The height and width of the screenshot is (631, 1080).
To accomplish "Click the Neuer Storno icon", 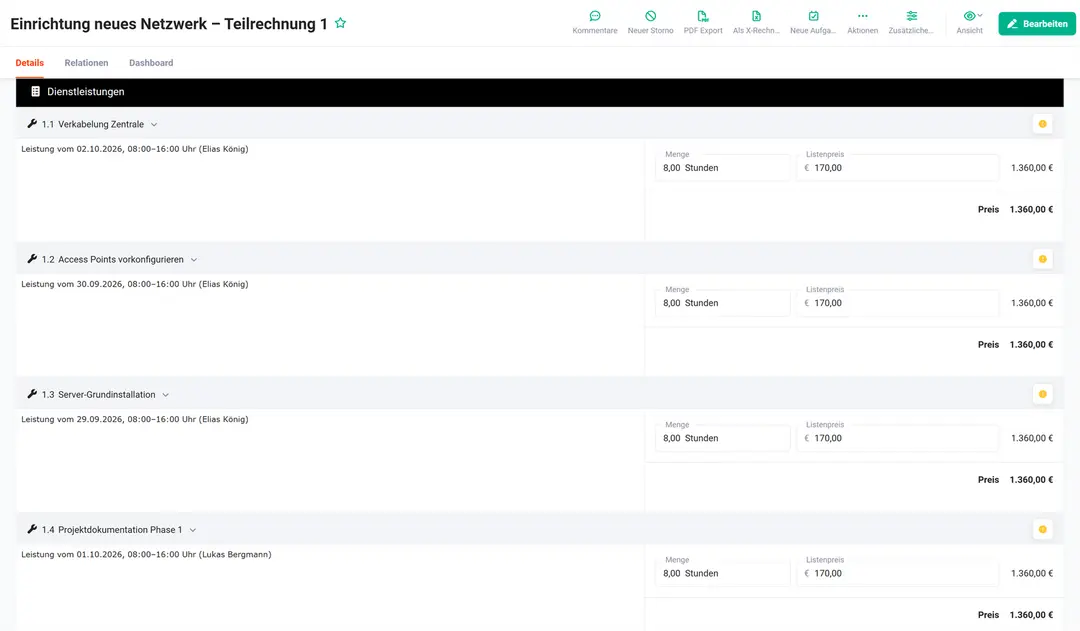I will (x=650, y=16).
